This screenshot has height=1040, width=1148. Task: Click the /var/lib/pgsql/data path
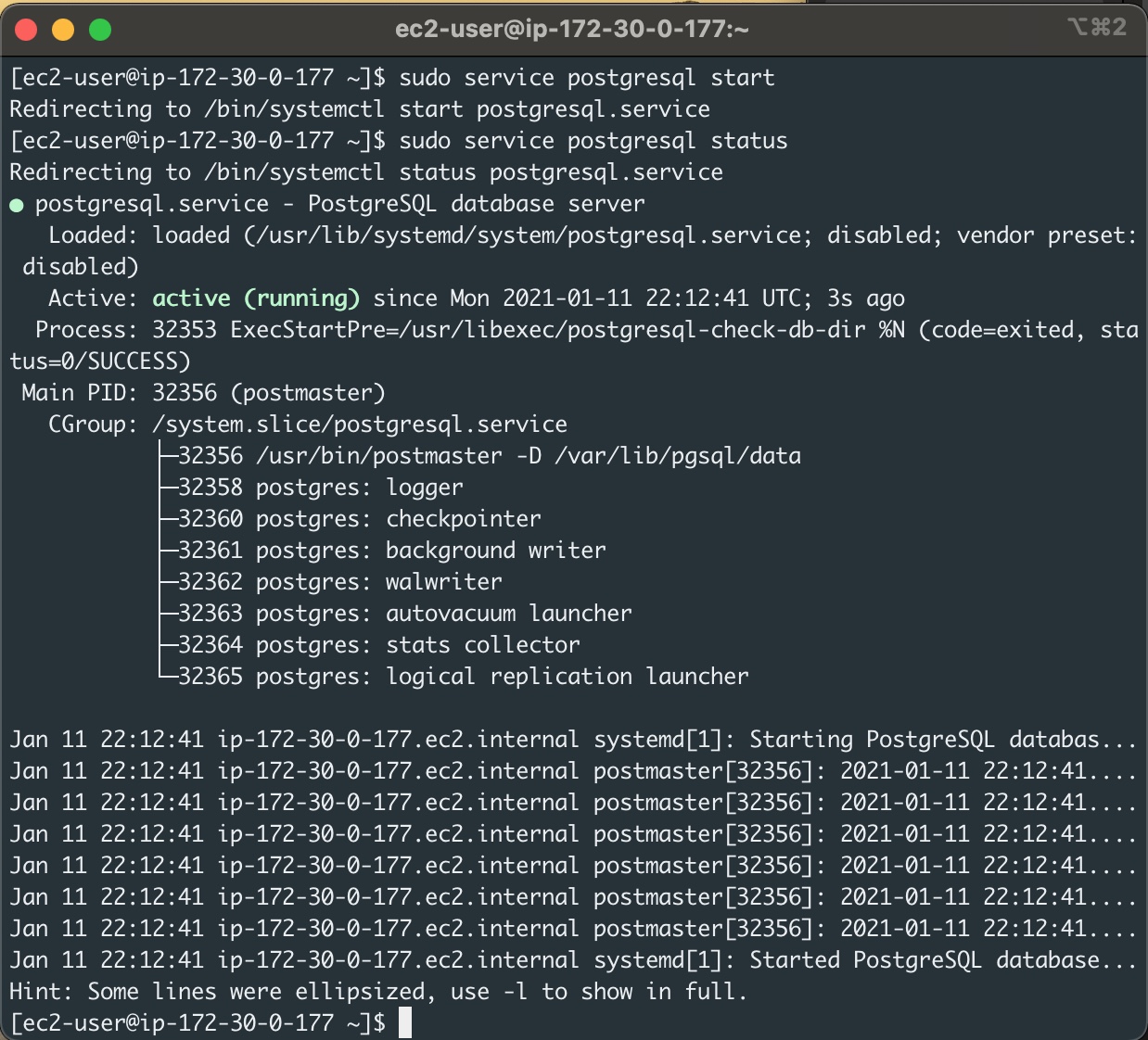point(676,455)
